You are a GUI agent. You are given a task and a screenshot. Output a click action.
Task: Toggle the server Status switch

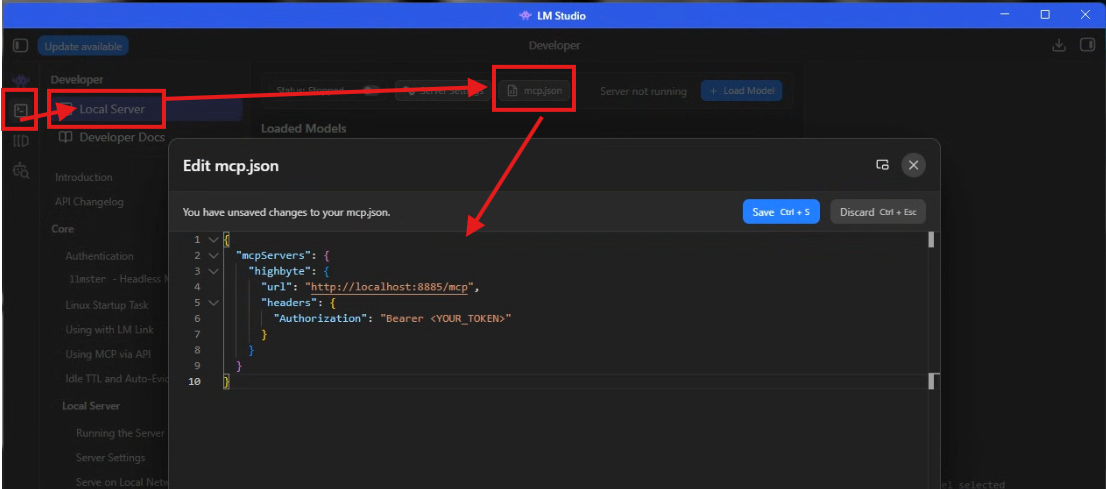pyautogui.click(x=371, y=91)
